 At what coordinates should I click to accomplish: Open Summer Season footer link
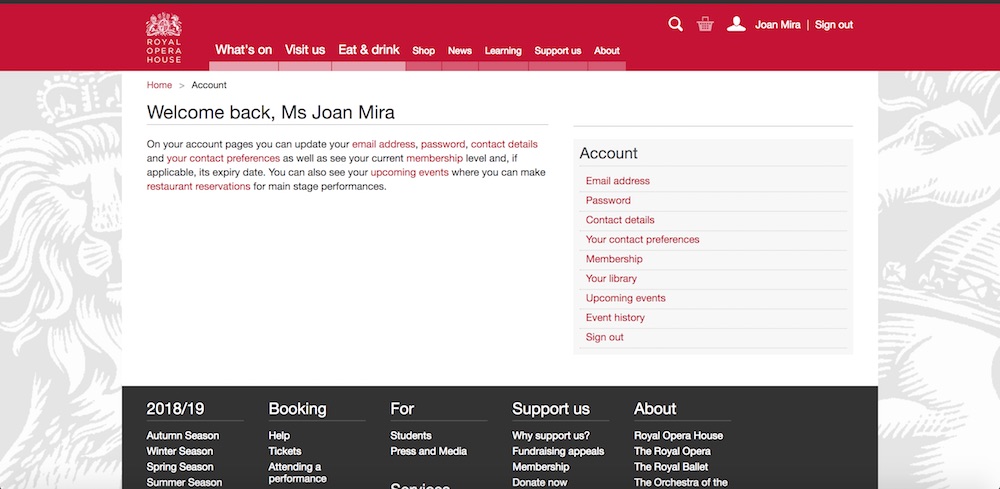184,483
